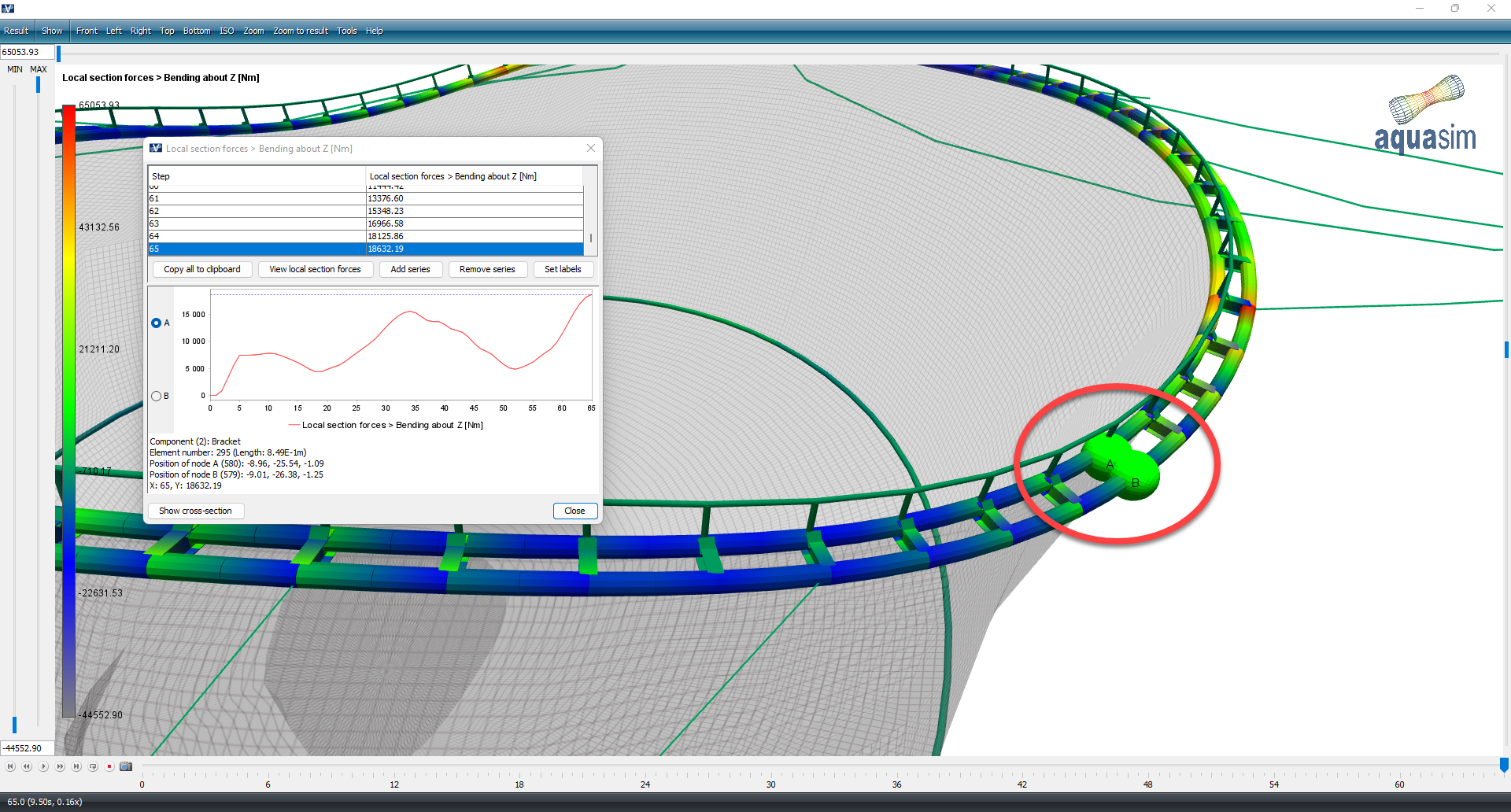The image size is (1511, 812).
Task: Click the Step column header
Action: pos(257,176)
